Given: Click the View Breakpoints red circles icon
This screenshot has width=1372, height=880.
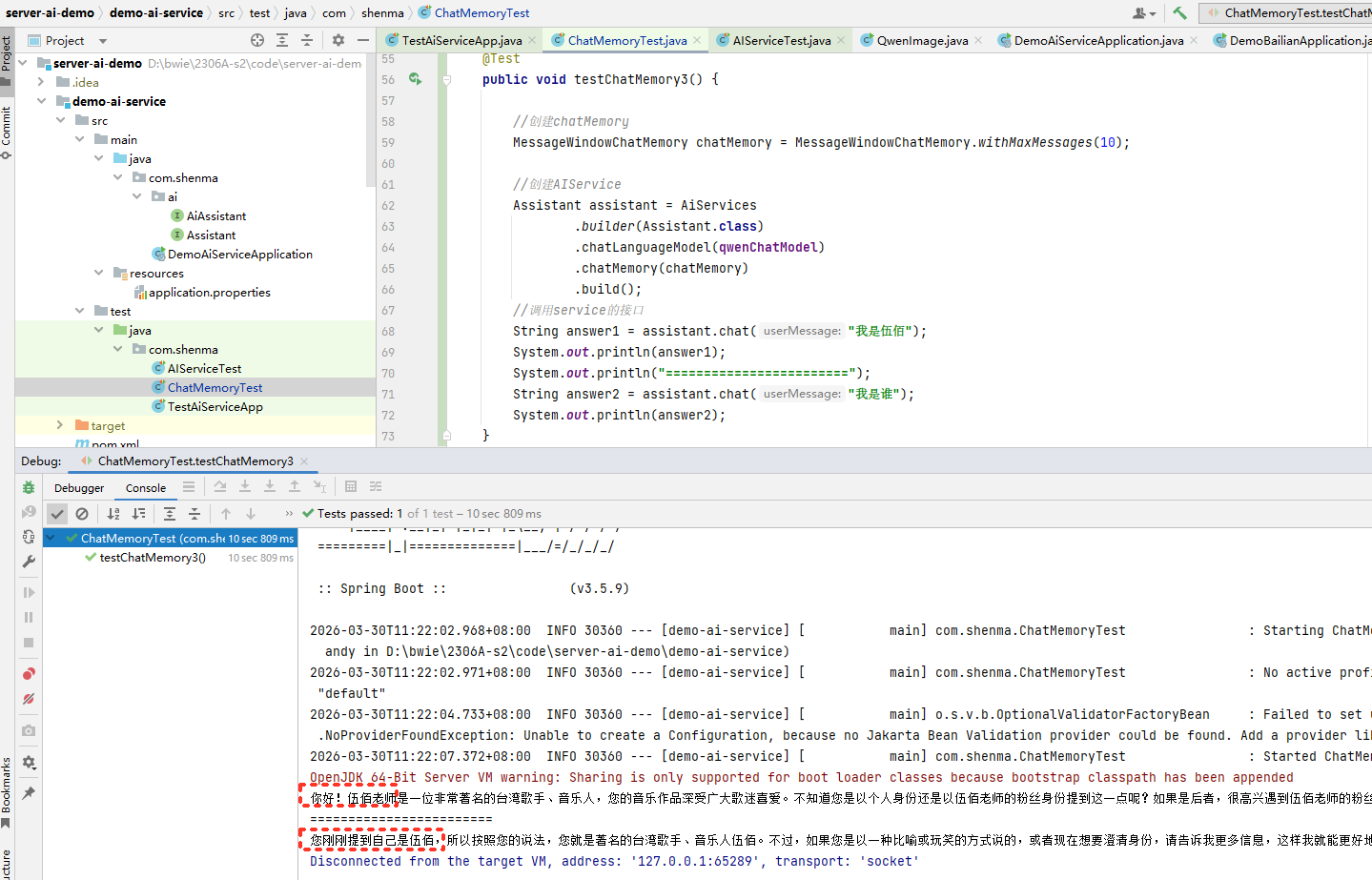Looking at the screenshot, I should 29,674.
